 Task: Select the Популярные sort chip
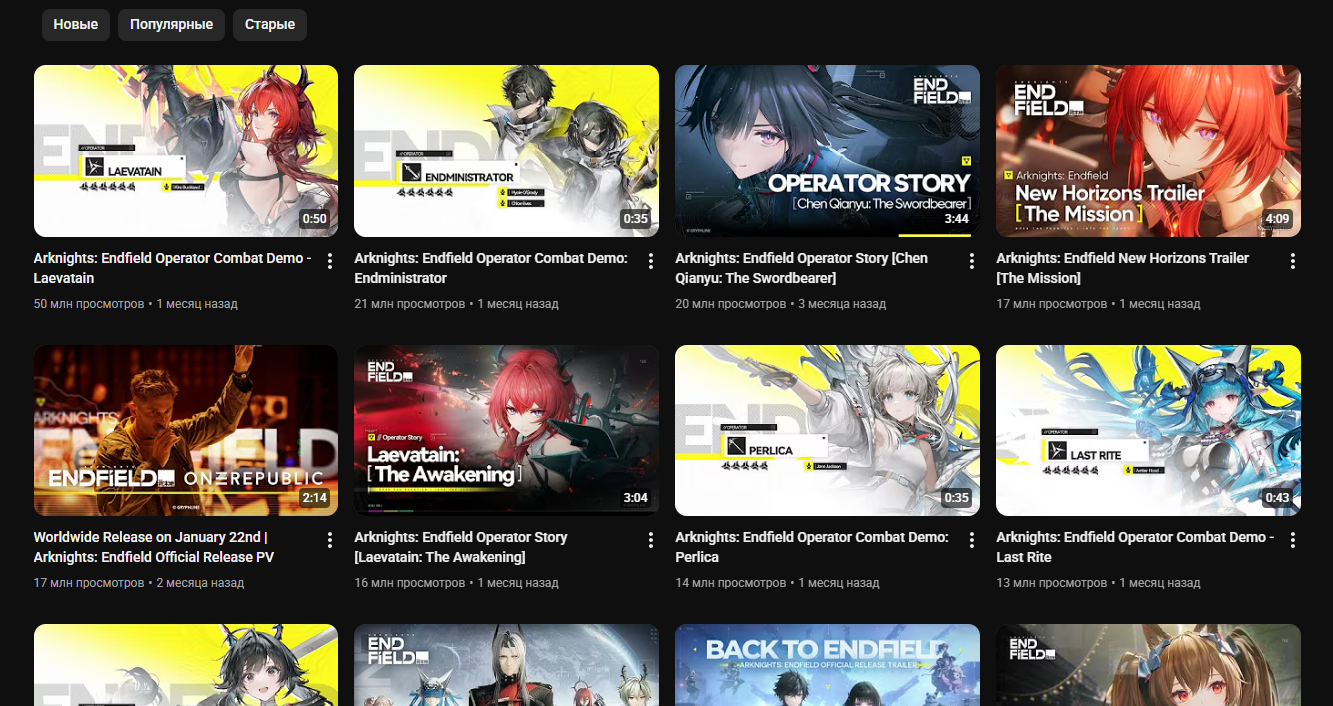click(171, 24)
